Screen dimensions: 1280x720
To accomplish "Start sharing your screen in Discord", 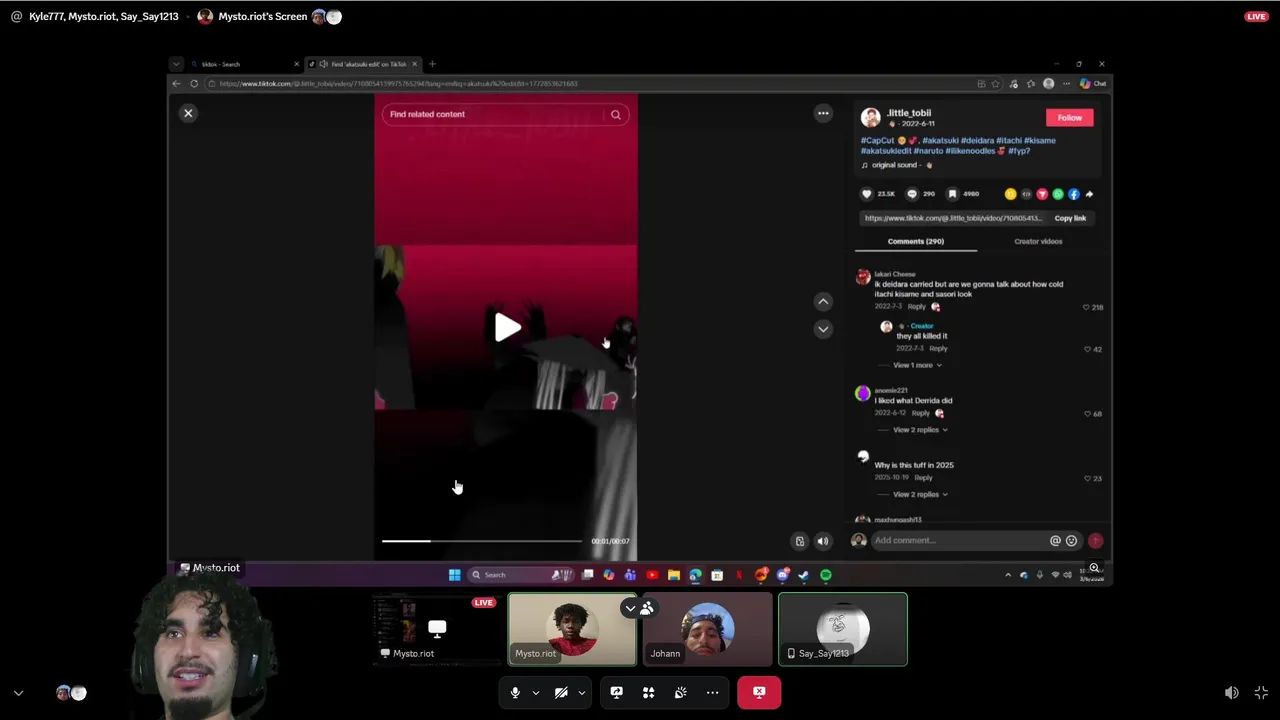I will pos(616,692).
